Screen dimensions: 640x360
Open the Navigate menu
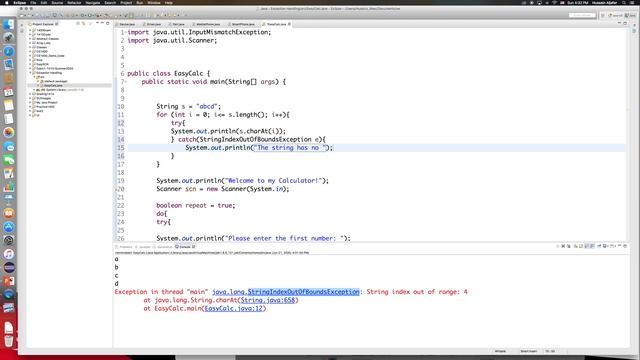coord(93,3)
